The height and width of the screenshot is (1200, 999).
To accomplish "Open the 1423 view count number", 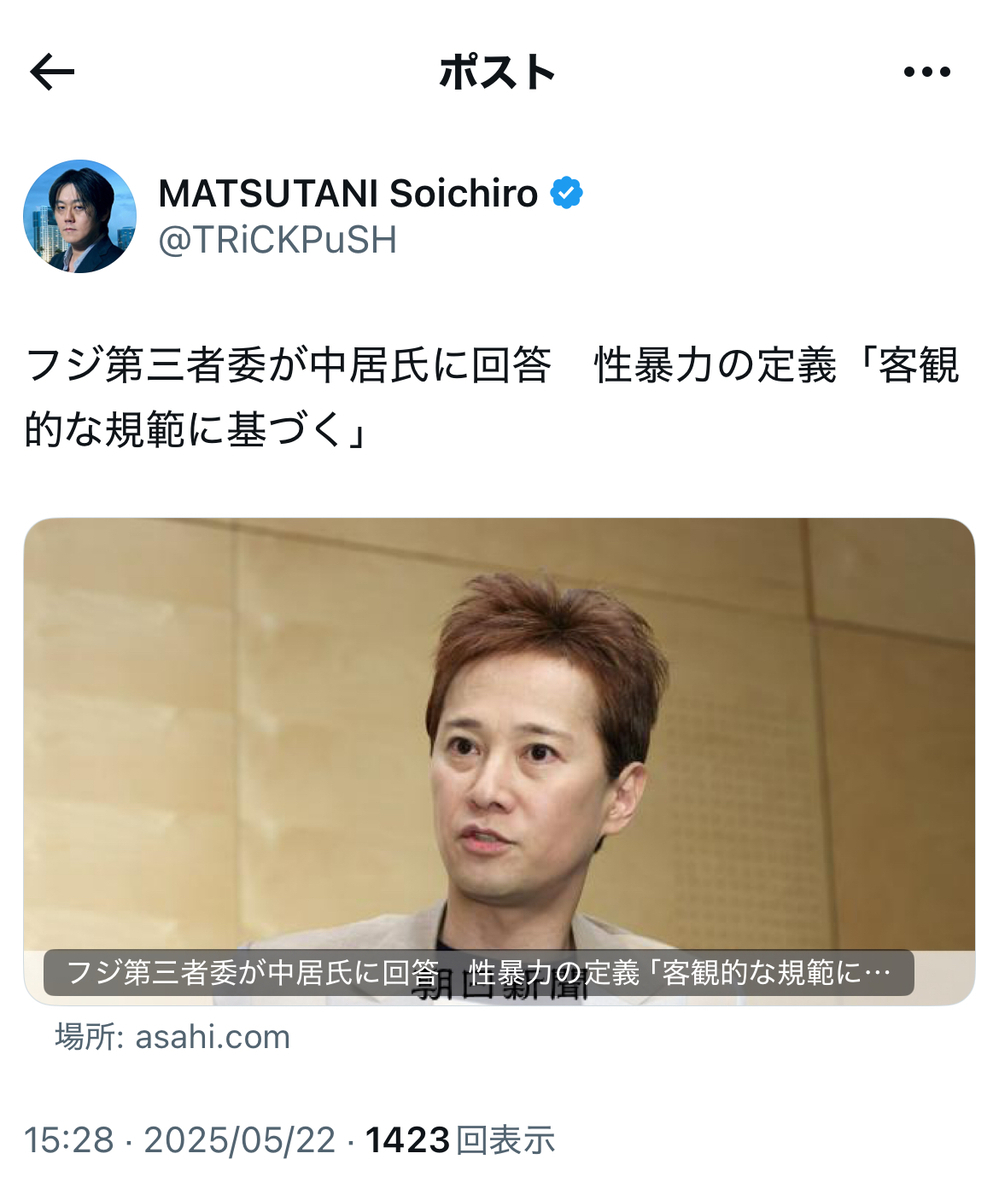I will click(408, 1140).
